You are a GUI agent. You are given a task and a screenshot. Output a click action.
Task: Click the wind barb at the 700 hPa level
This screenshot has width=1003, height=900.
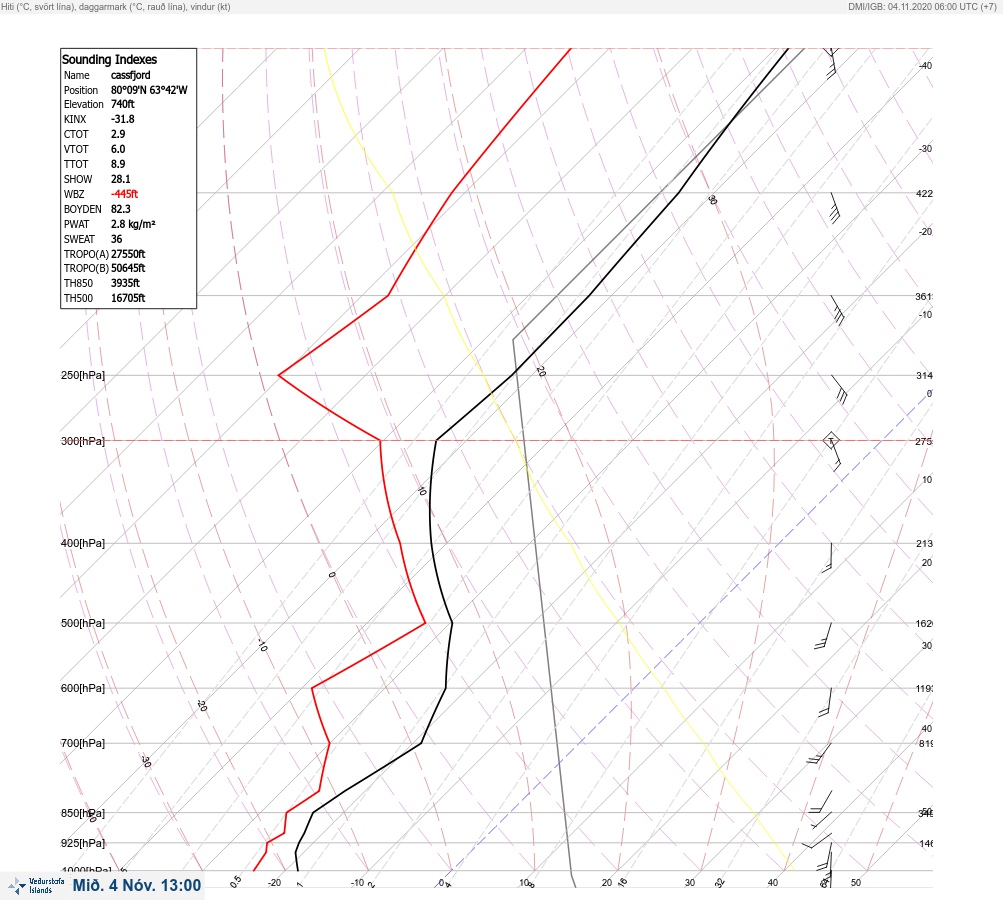[819, 753]
